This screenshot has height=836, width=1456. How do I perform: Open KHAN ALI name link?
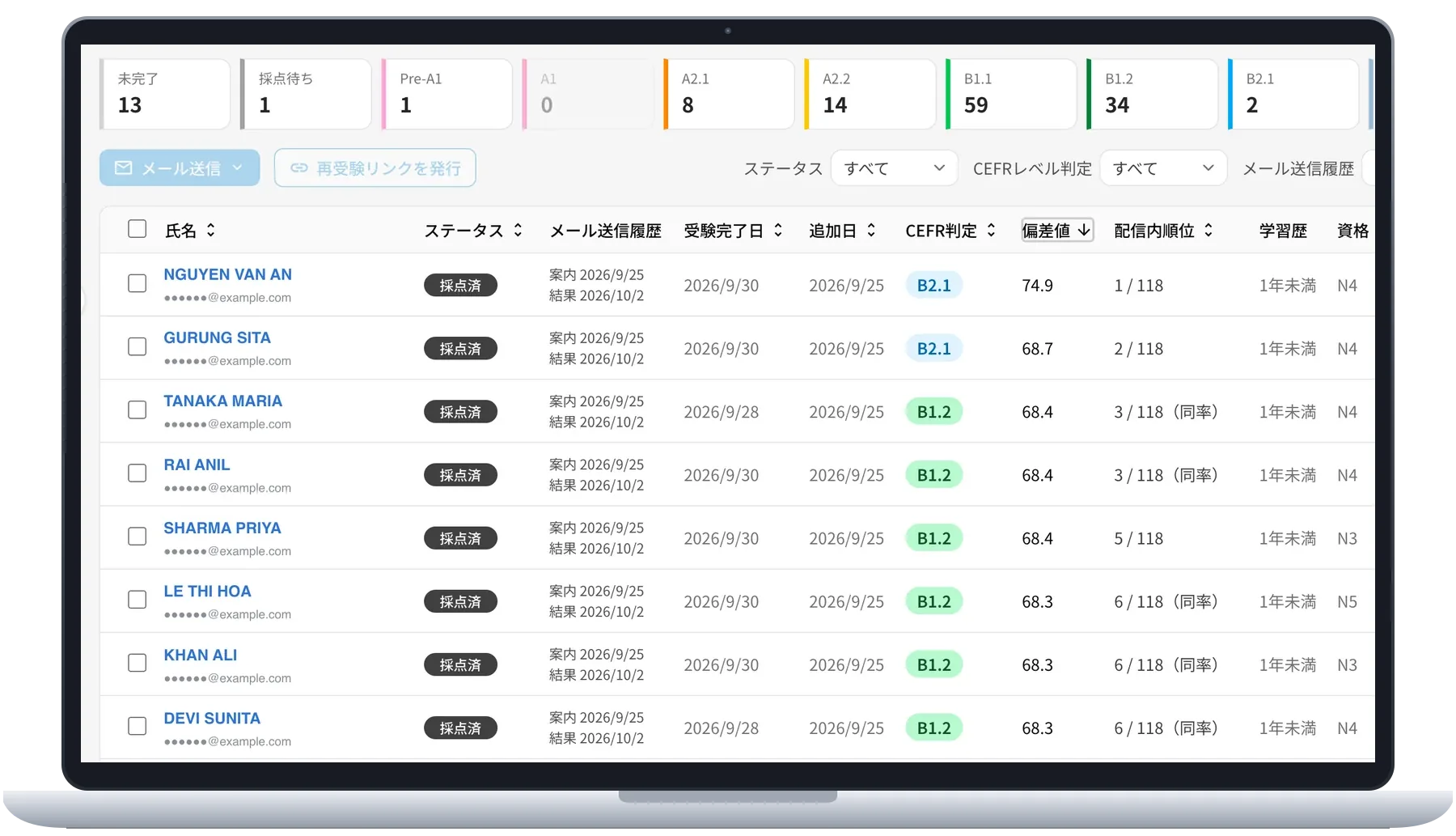click(200, 655)
